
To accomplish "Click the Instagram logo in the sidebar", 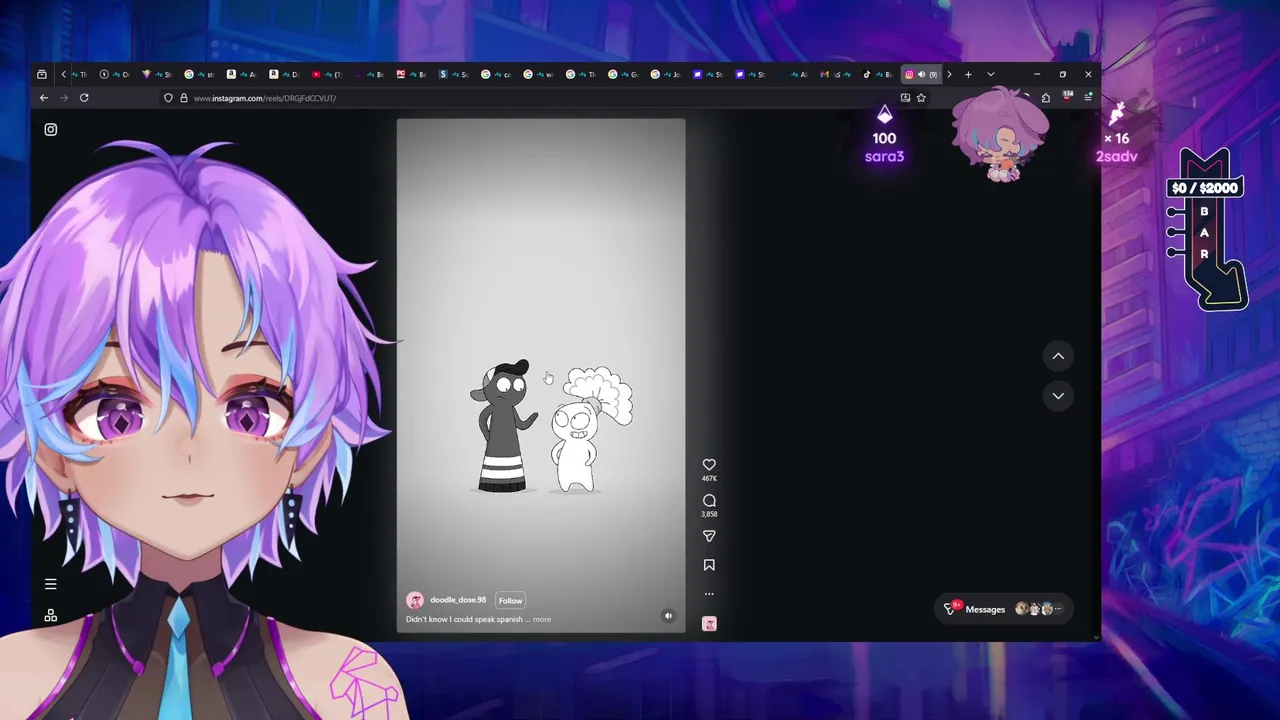I will [51, 129].
